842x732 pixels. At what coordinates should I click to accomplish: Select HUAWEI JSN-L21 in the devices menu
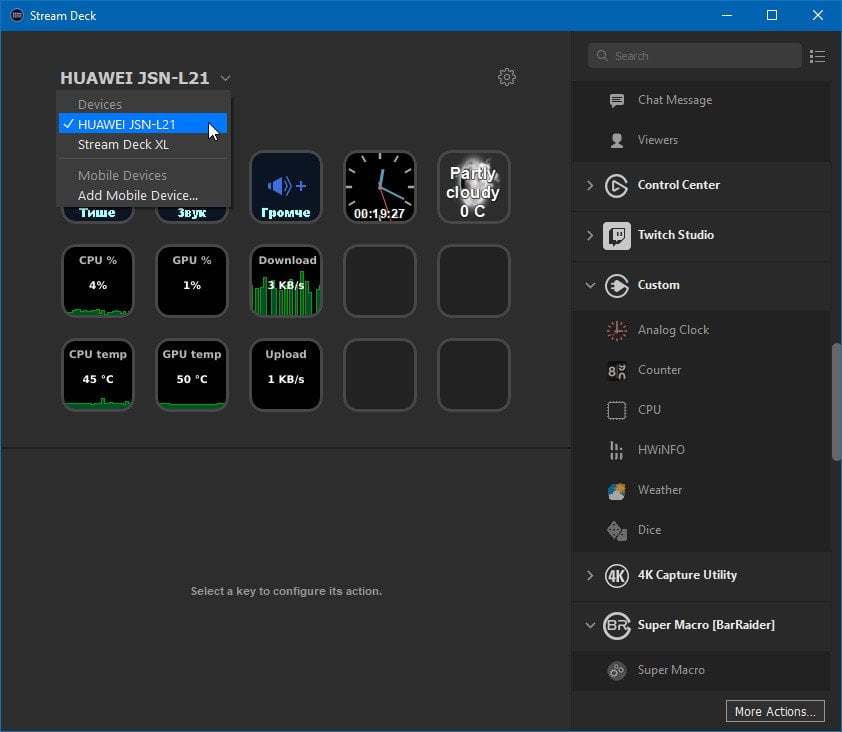pos(143,124)
